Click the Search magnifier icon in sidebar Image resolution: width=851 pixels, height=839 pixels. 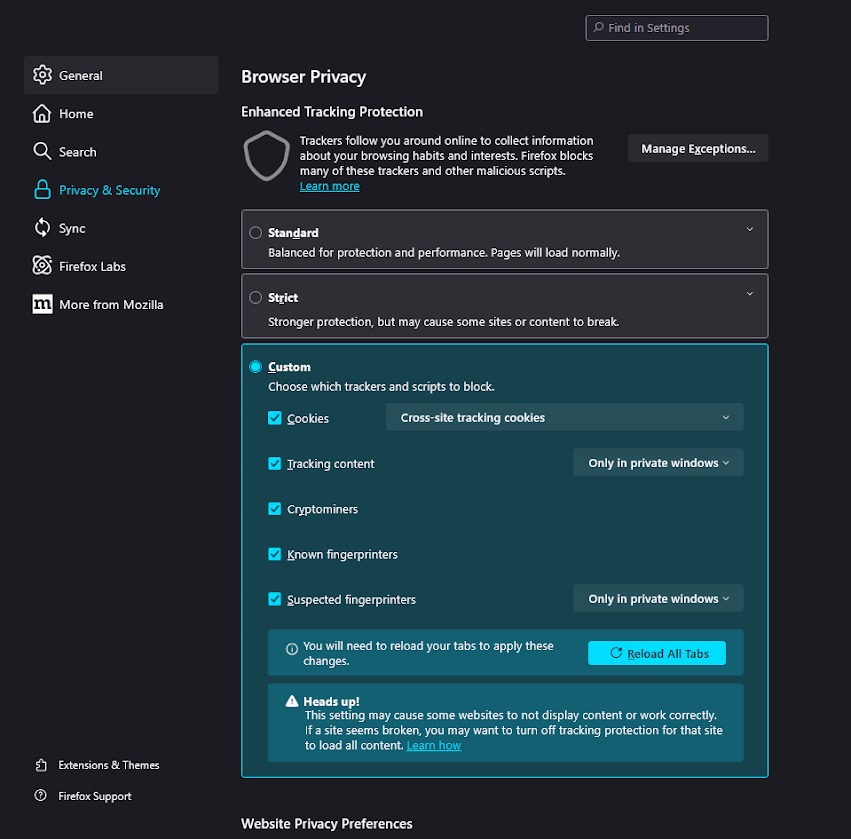(x=42, y=151)
